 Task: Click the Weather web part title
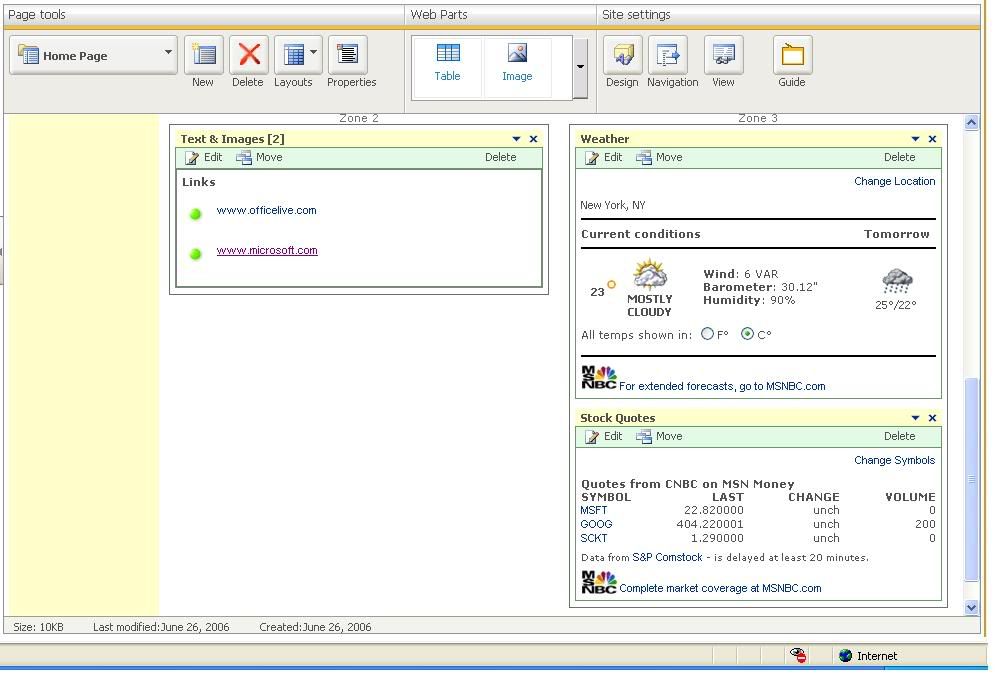(x=605, y=139)
